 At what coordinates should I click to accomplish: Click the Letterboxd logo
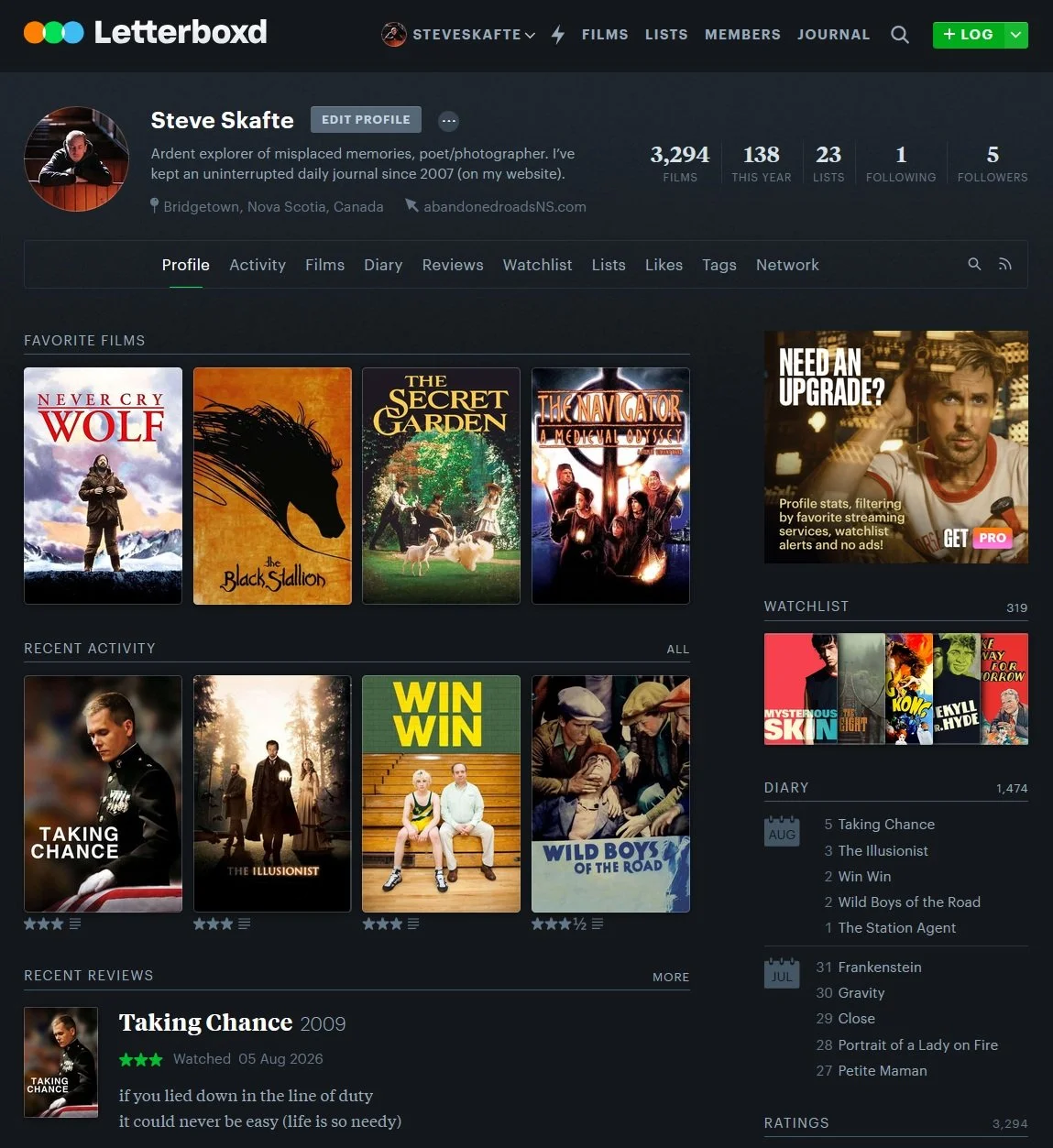click(146, 33)
